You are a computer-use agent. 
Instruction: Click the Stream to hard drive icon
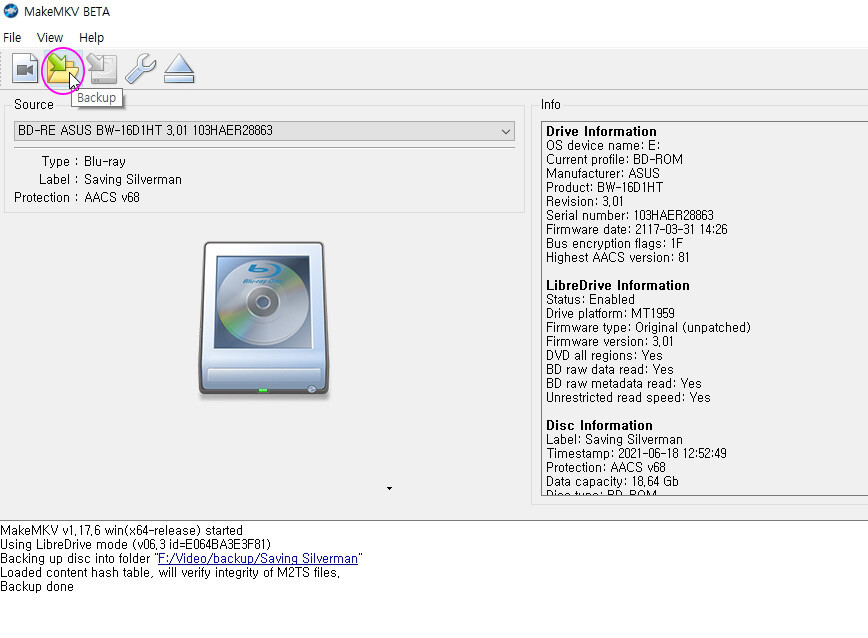(102, 69)
